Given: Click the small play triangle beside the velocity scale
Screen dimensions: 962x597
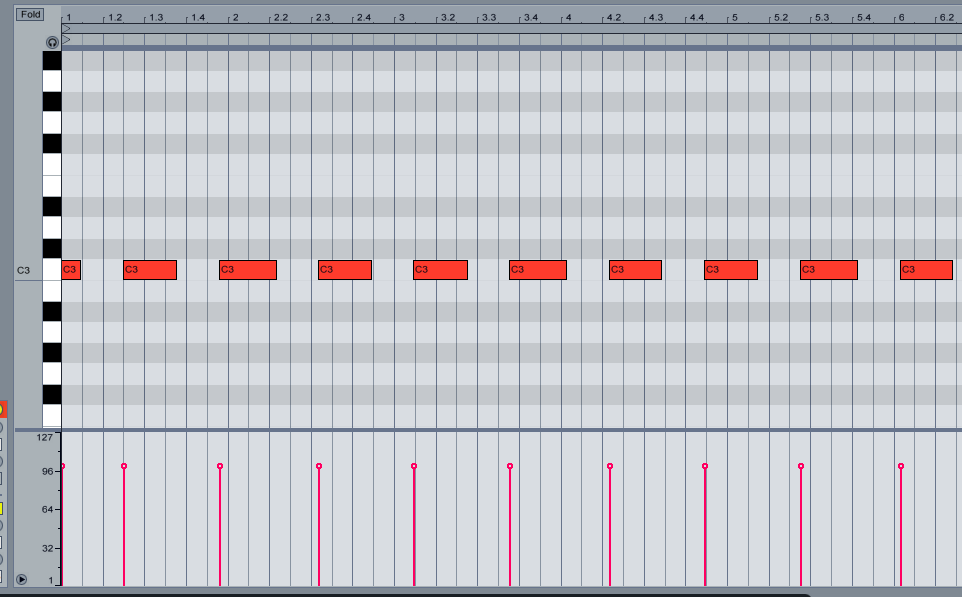Looking at the screenshot, I should 22,578.
